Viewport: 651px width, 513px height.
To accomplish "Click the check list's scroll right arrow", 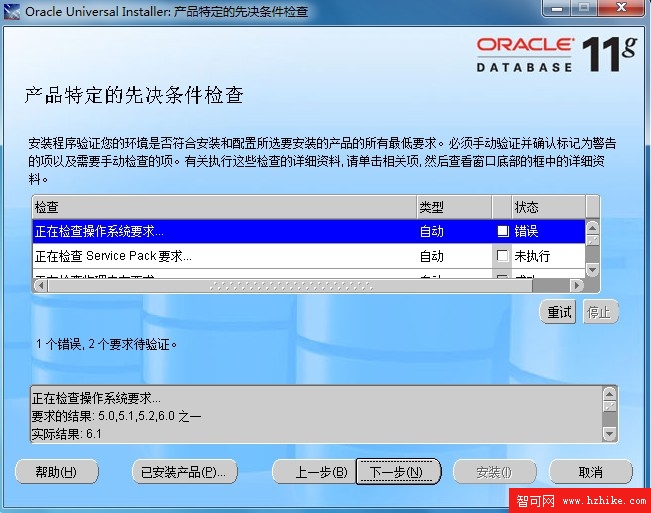I will [577, 286].
